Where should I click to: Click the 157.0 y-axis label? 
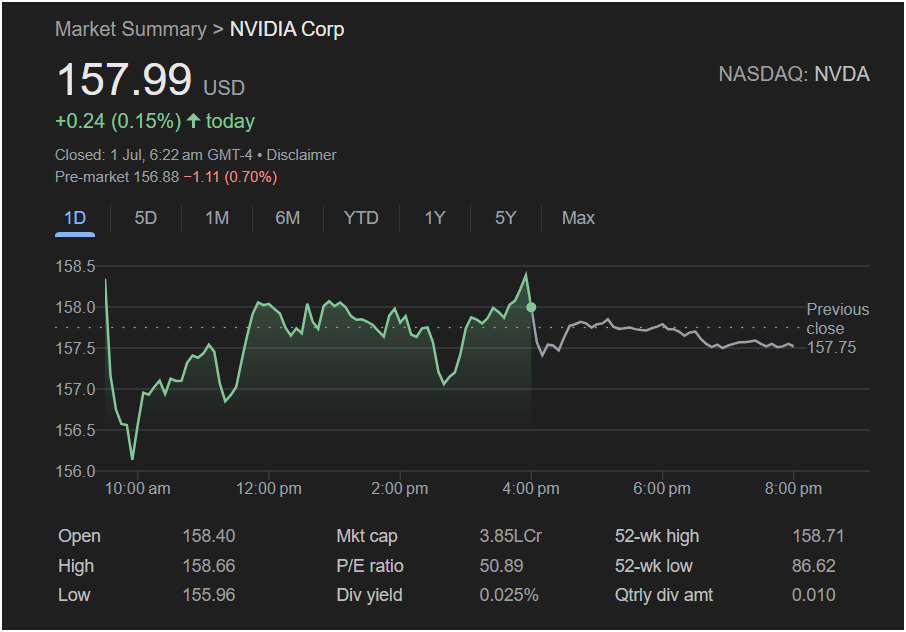click(76, 389)
